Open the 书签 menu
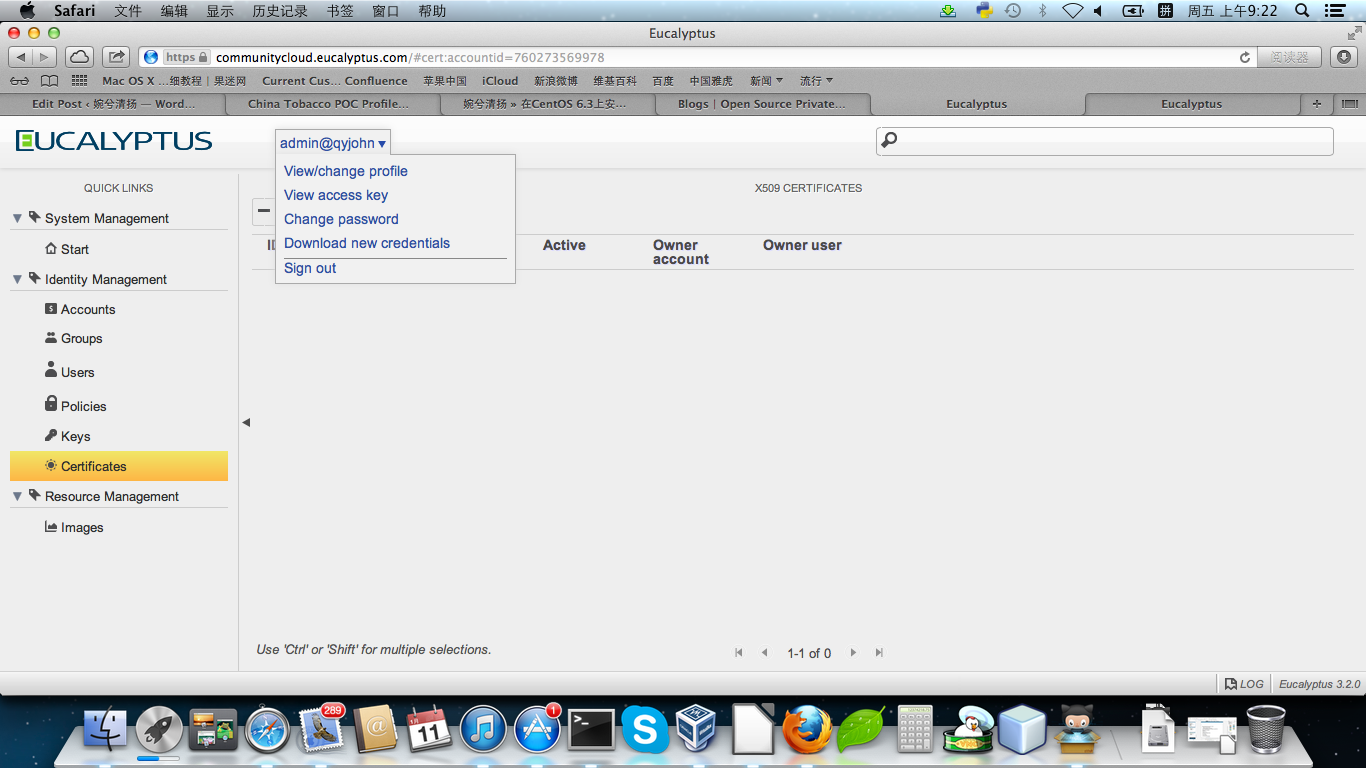 click(340, 11)
